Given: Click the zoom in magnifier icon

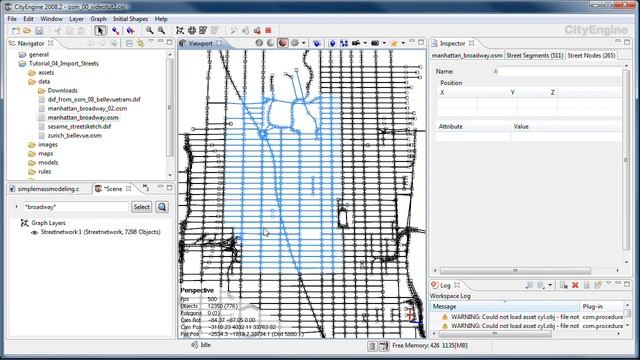Looking at the screenshot, I should (x=161, y=31).
